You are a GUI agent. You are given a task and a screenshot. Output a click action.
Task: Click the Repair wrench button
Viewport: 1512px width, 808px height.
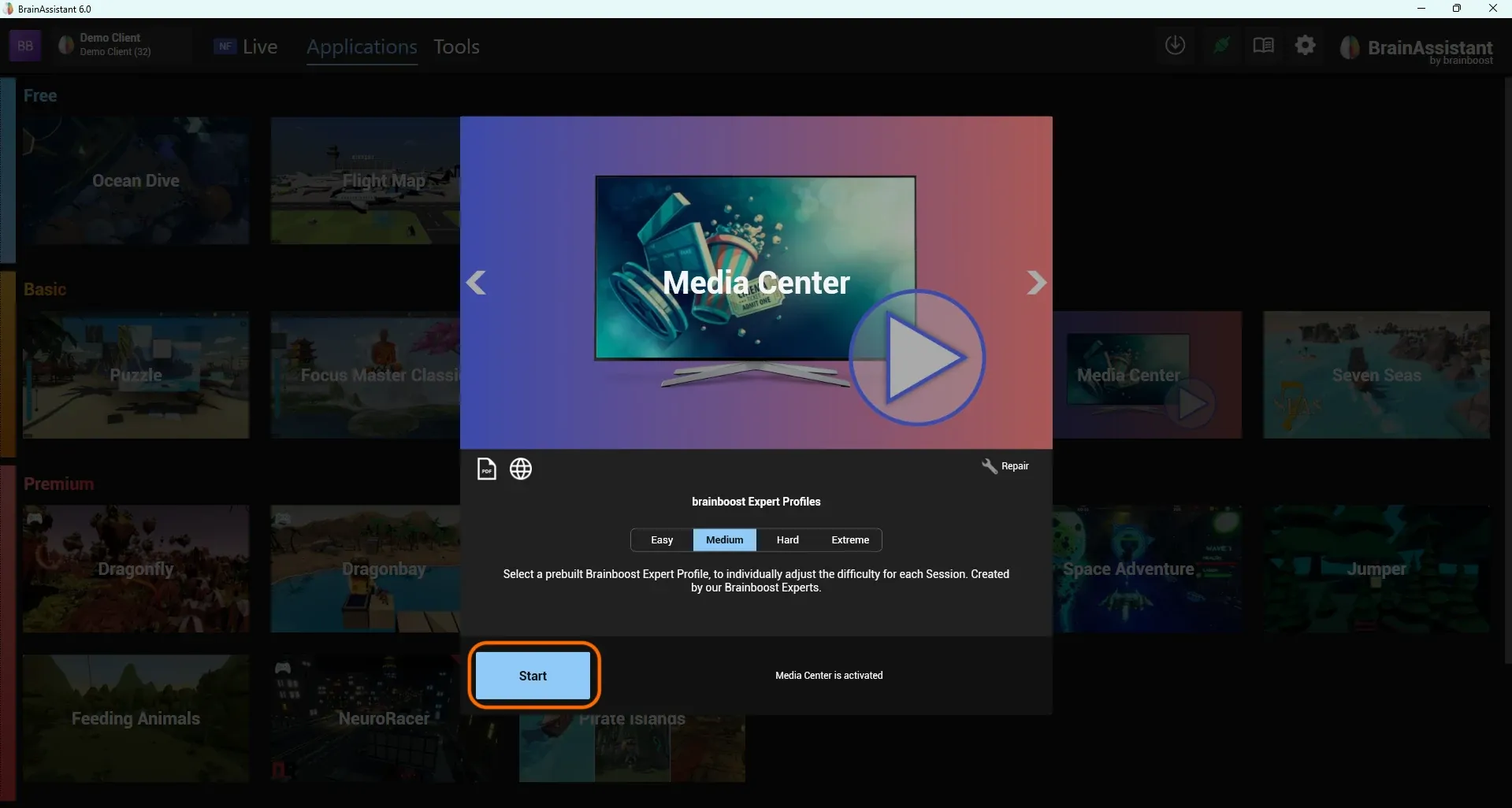[x=1005, y=466]
